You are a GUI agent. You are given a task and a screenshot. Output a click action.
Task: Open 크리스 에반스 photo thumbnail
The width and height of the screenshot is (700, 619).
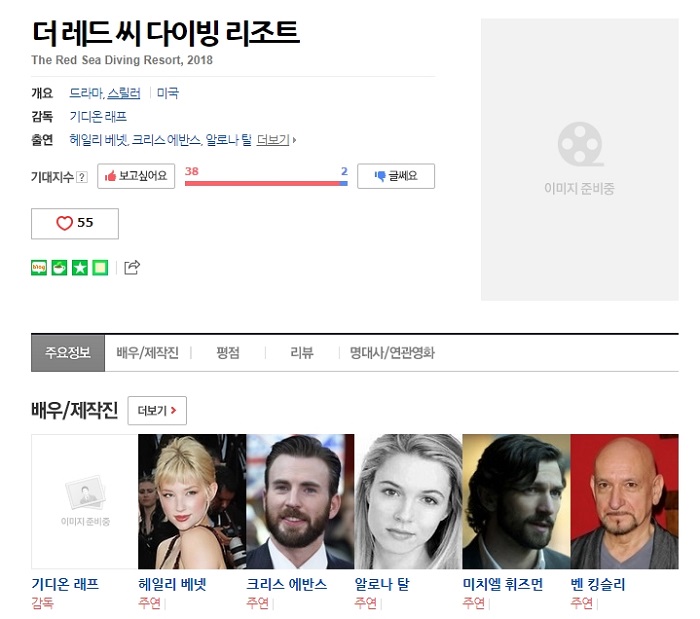300,501
